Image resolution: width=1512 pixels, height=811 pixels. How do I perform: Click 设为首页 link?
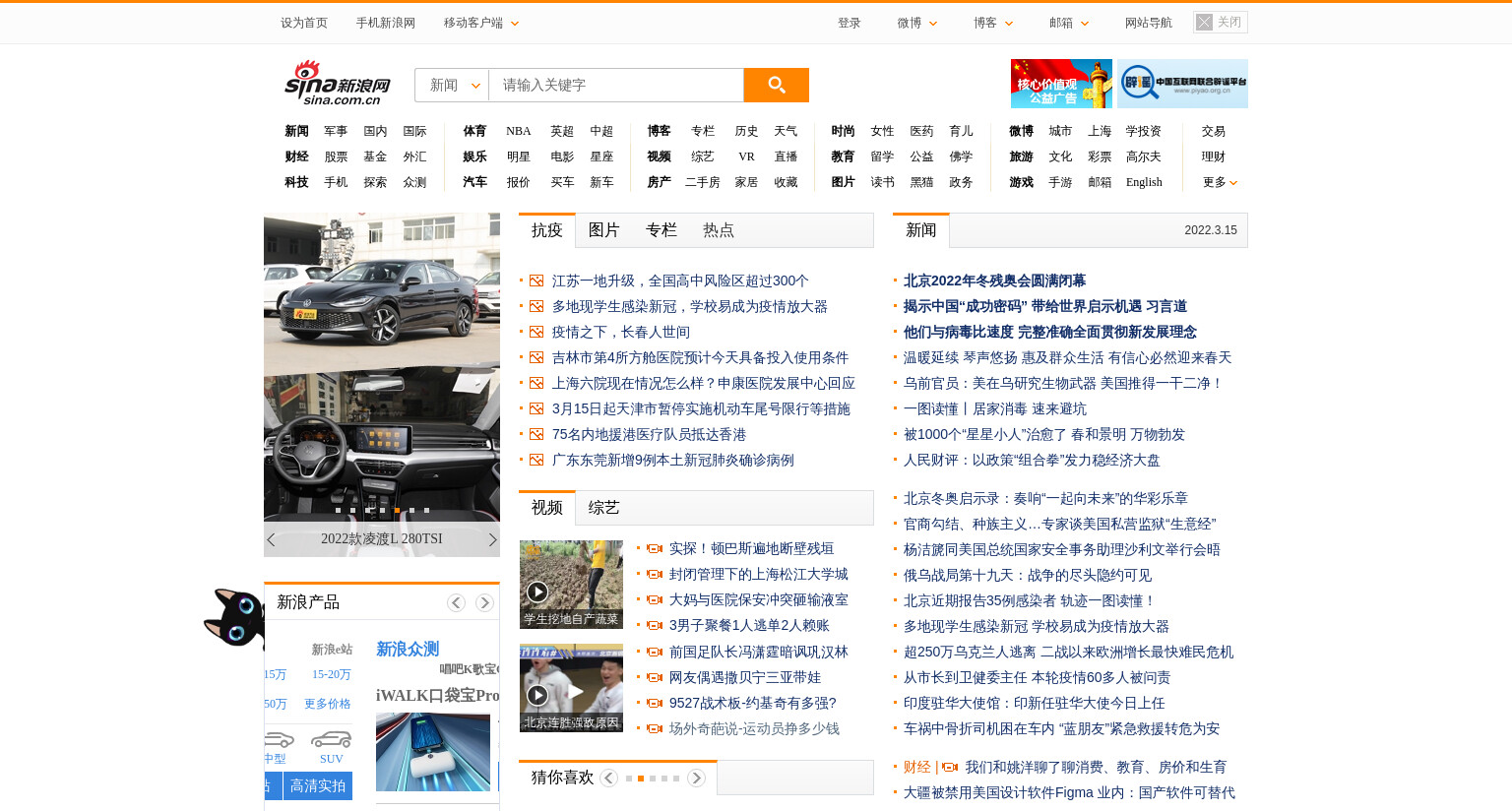coord(304,23)
